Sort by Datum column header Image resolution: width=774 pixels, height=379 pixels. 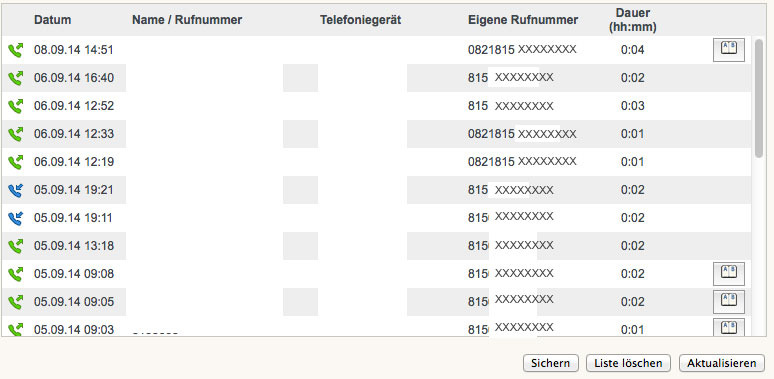point(52,20)
